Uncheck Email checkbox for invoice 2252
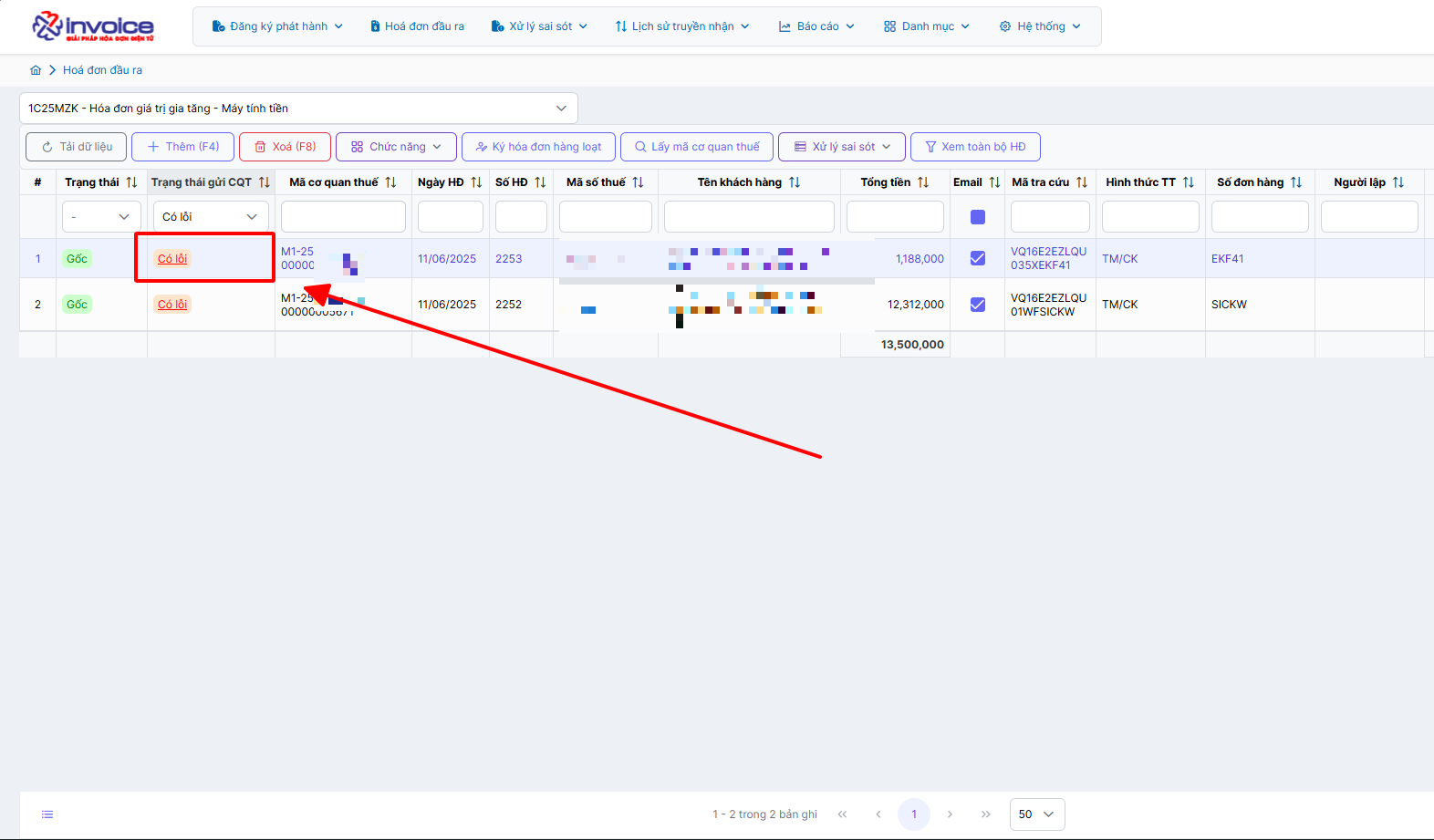Screen dimensions: 1434x840 coord(978,305)
